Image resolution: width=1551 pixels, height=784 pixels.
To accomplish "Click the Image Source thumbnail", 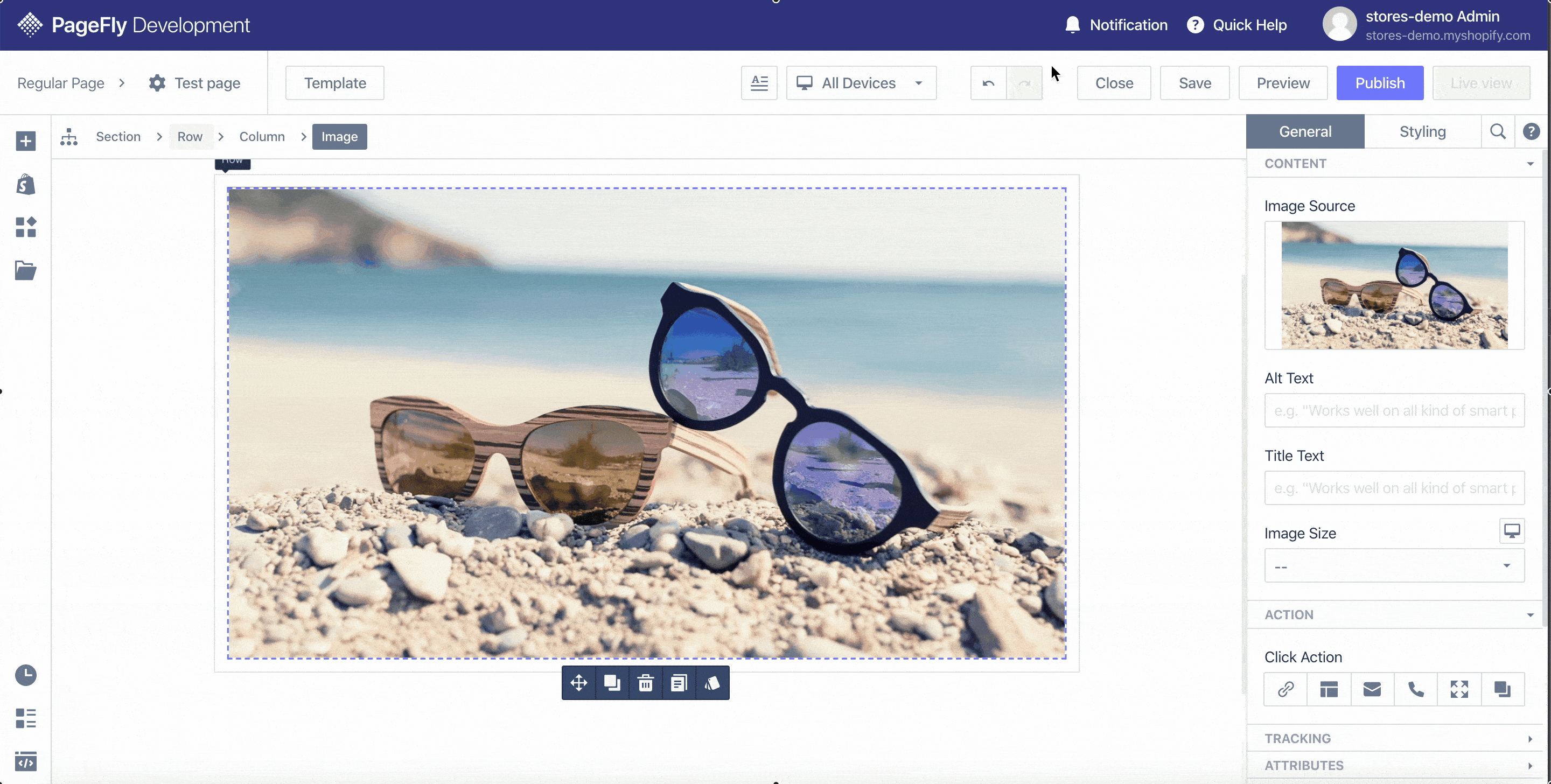I will pos(1394,285).
